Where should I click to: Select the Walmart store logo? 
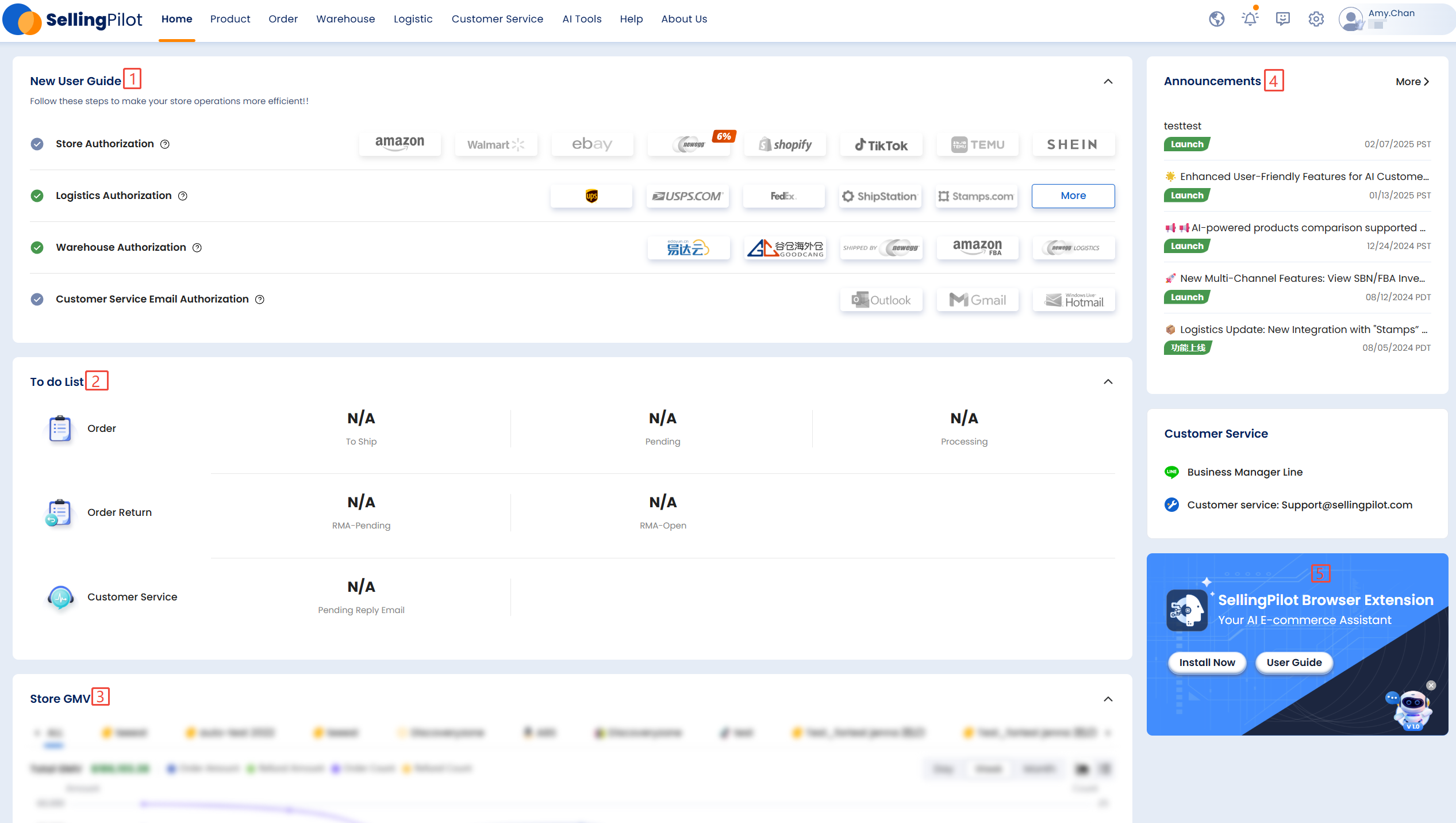[495, 144]
